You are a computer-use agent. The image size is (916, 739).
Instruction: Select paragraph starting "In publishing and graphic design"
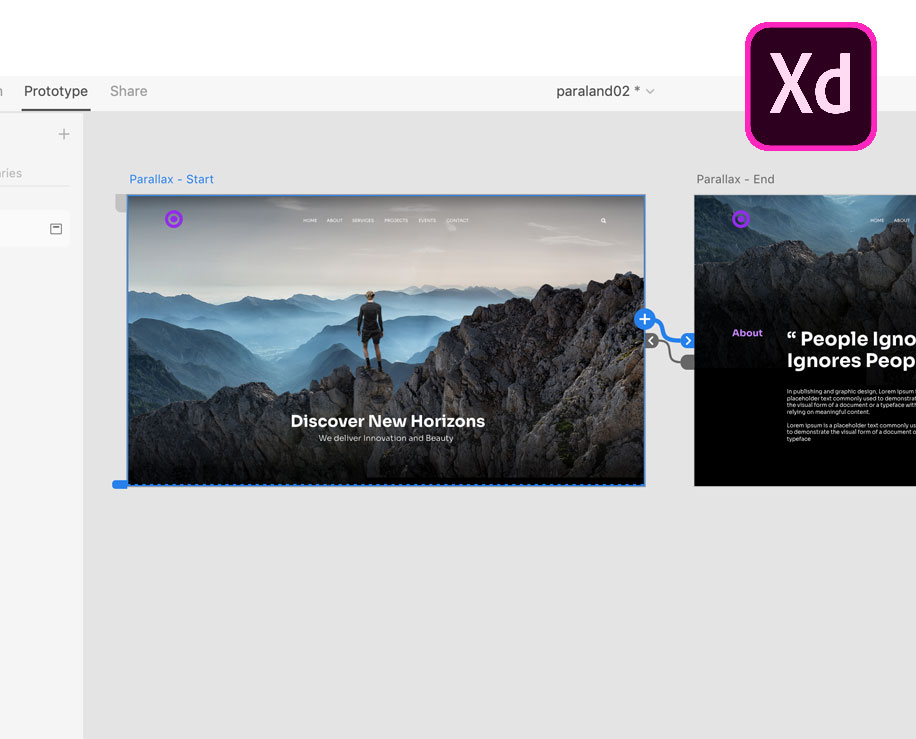coord(851,401)
